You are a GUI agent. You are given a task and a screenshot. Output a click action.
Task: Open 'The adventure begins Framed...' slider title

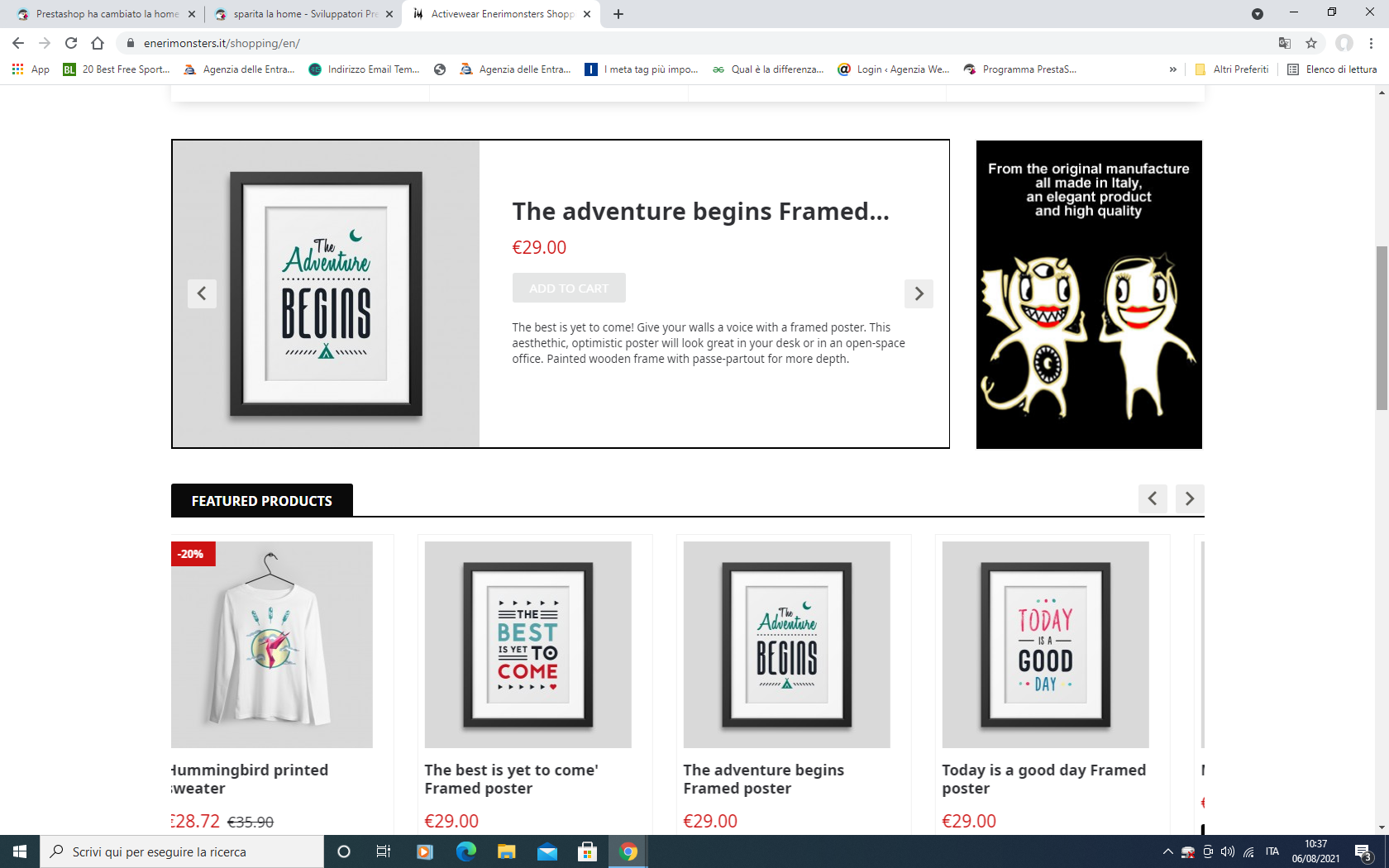[701, 212]
